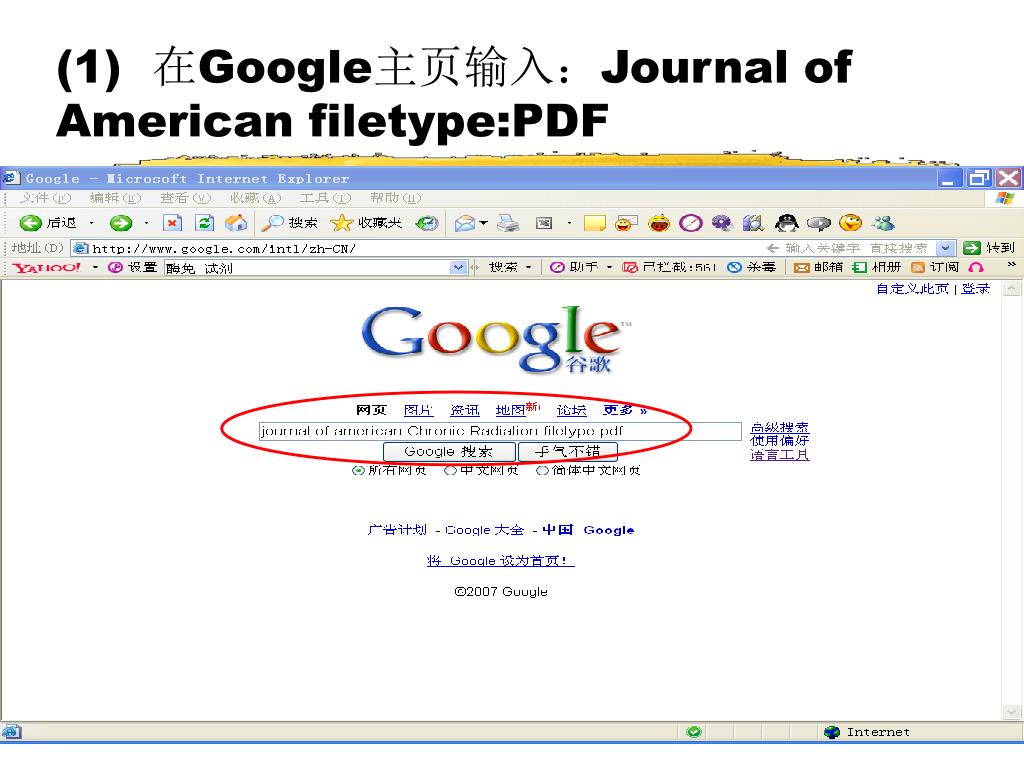Image resolution: width=1024 pixels, height=768 pixels.
Task: Click the red headphones music icon
Action: pyautogui.click(x=976, y=267)
